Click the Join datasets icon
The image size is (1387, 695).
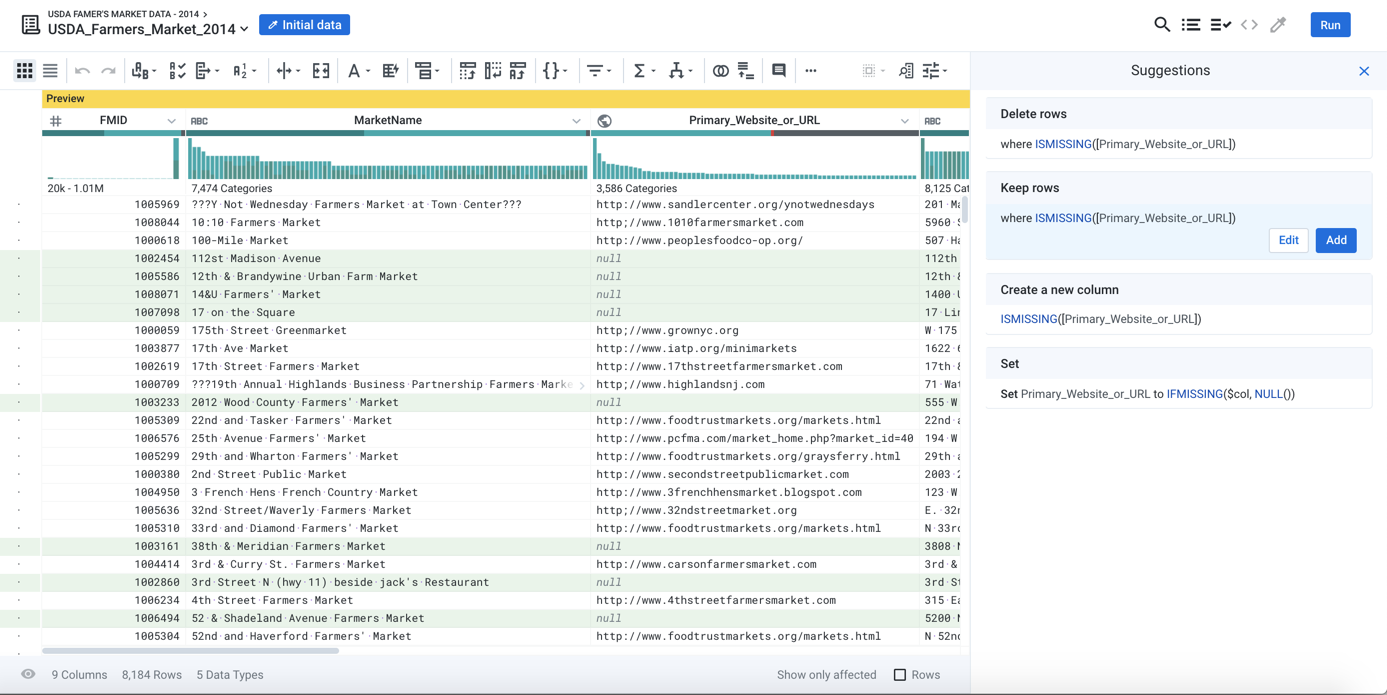coord(720,71)
